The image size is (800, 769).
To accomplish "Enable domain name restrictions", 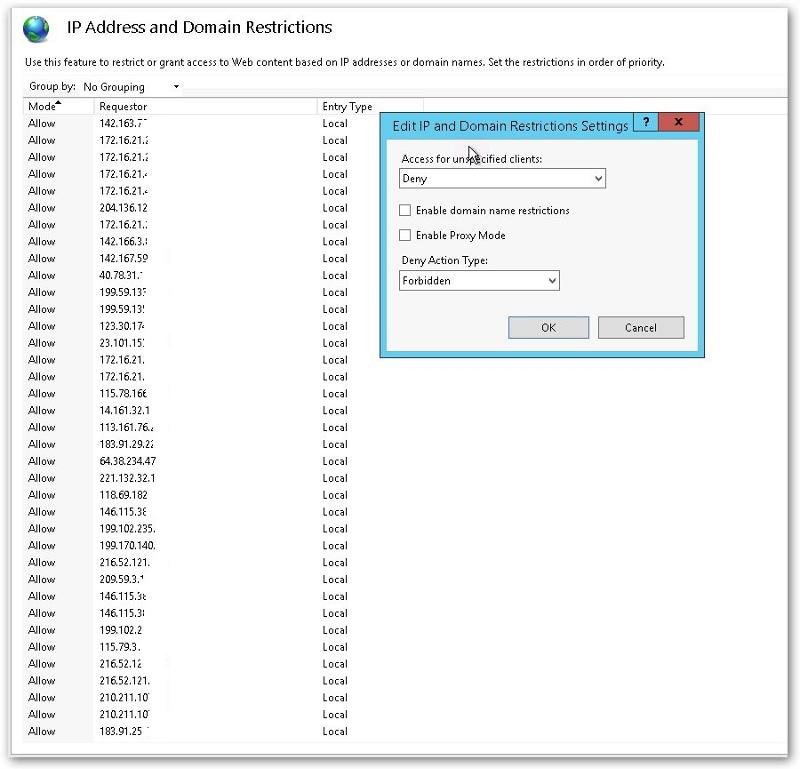I will coord(404,211).
